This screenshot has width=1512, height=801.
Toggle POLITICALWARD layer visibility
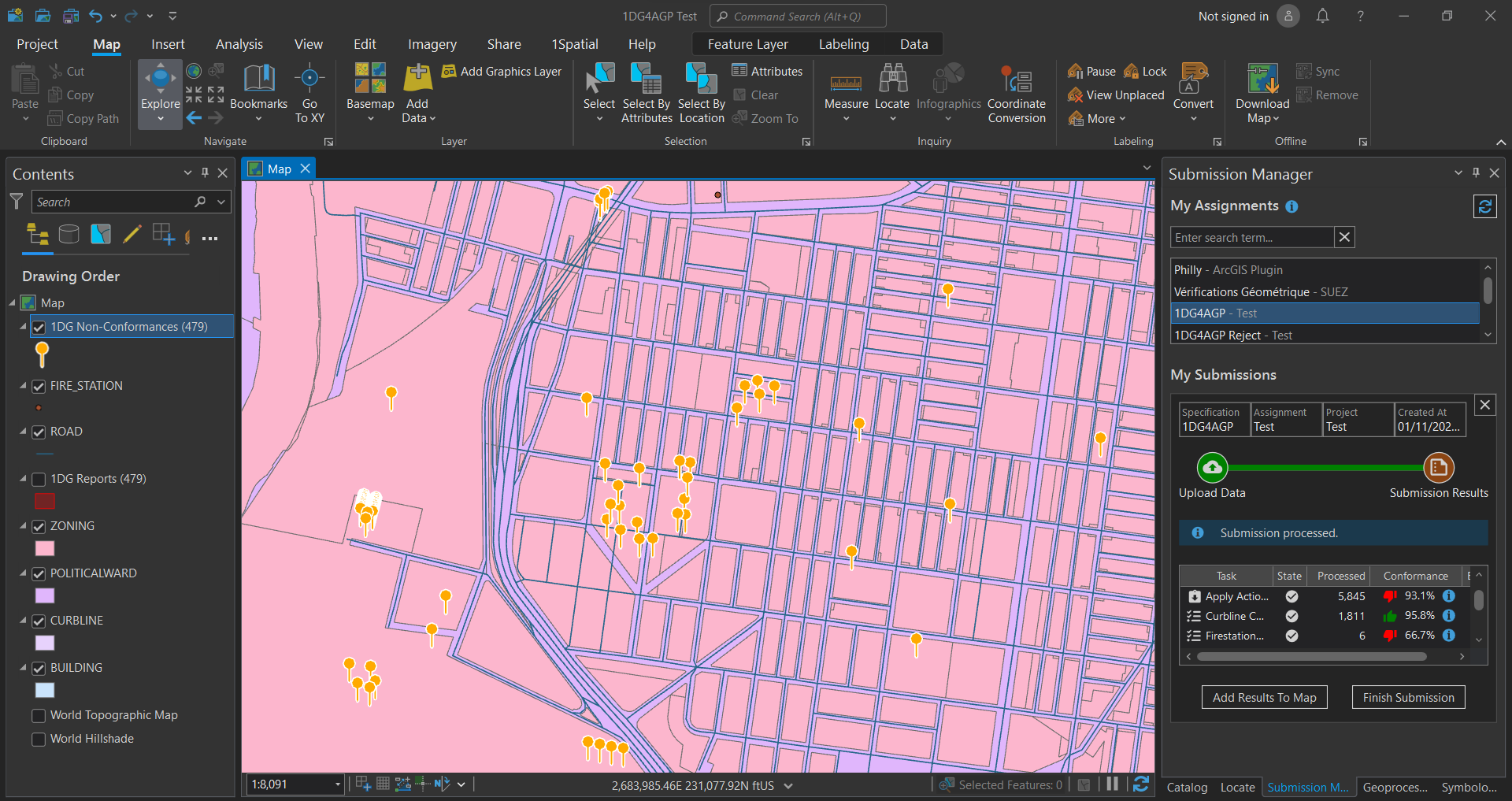click(38, 573)
